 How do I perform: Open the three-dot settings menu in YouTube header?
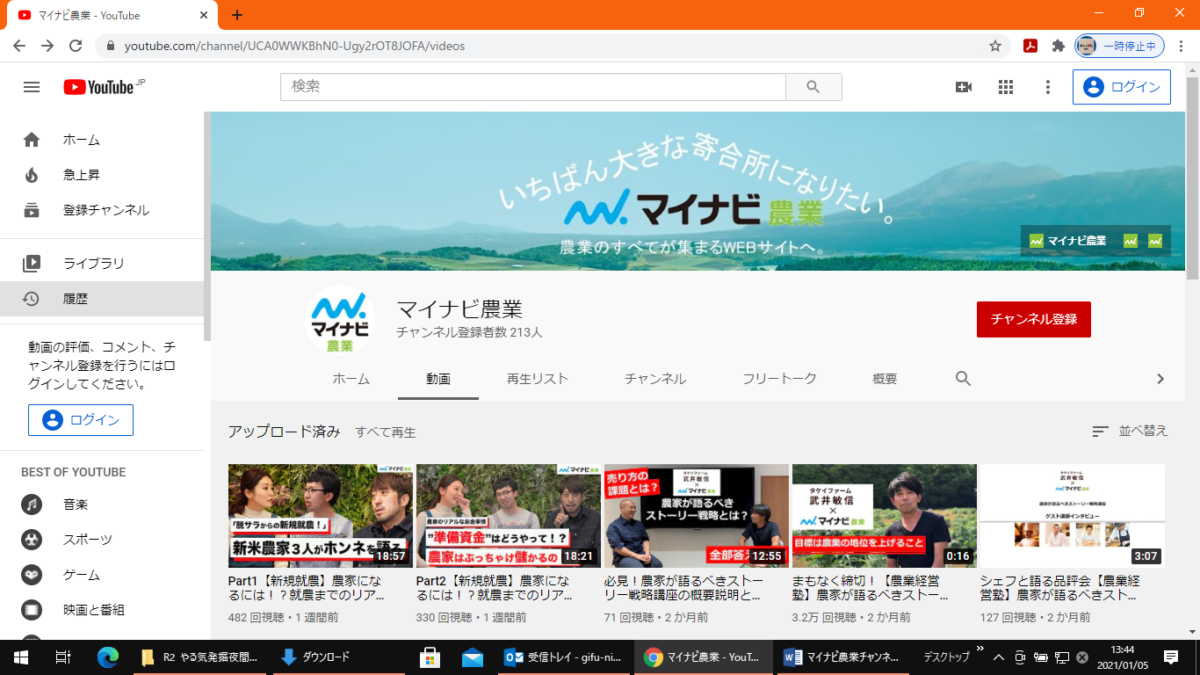pyautogui.click(x=1048, y=87)
